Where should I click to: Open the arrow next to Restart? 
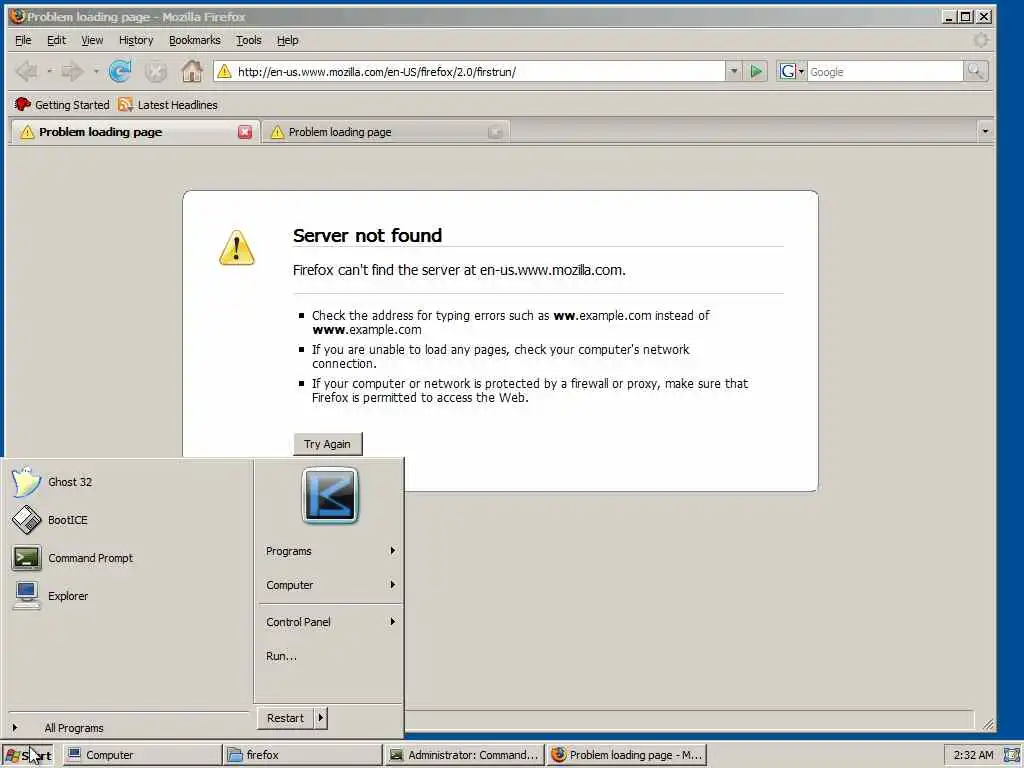tap(320, 718)
